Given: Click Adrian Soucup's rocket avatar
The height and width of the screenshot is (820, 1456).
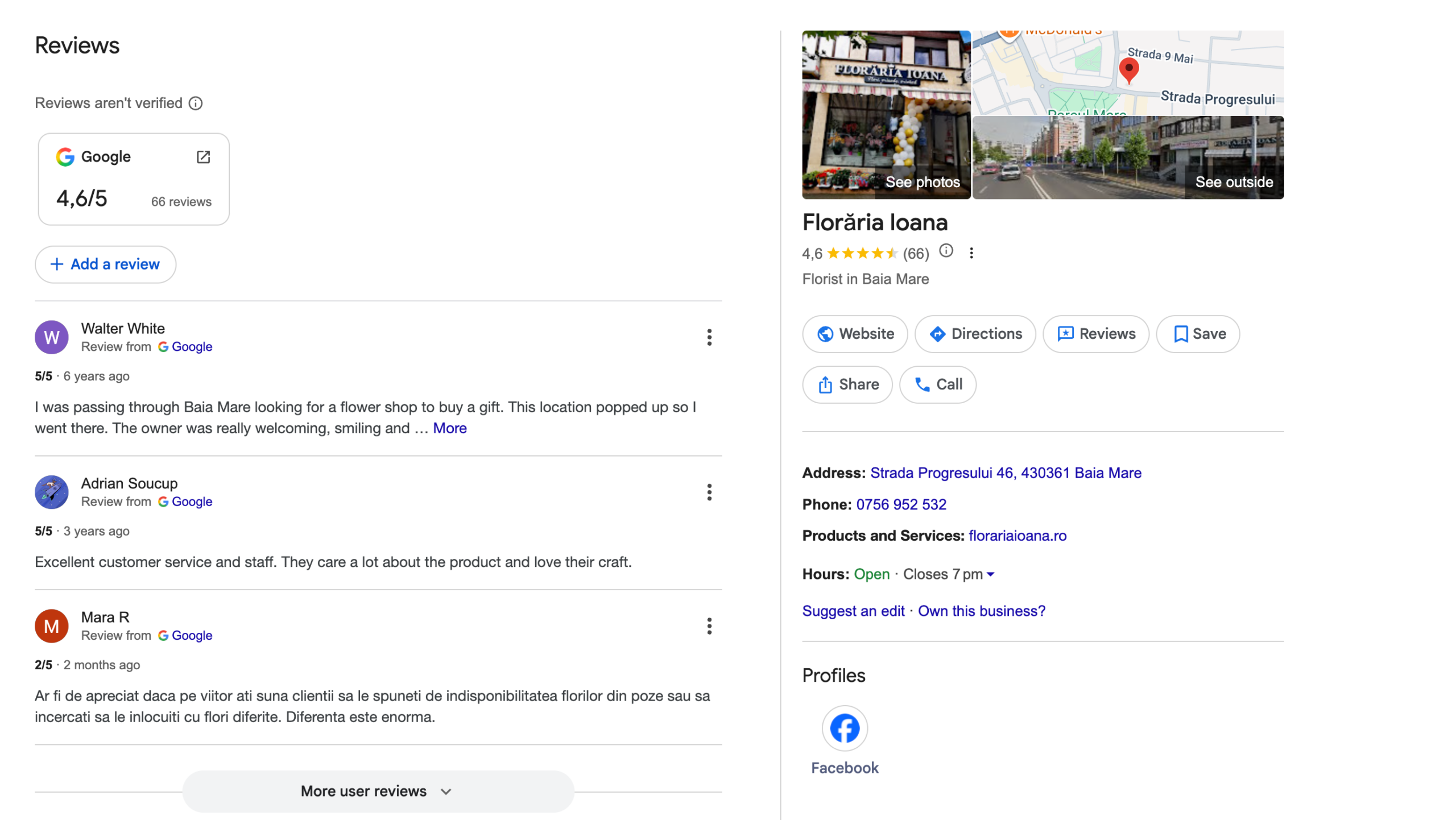Looking at the screenshot, I should click(x=52, y=492).
